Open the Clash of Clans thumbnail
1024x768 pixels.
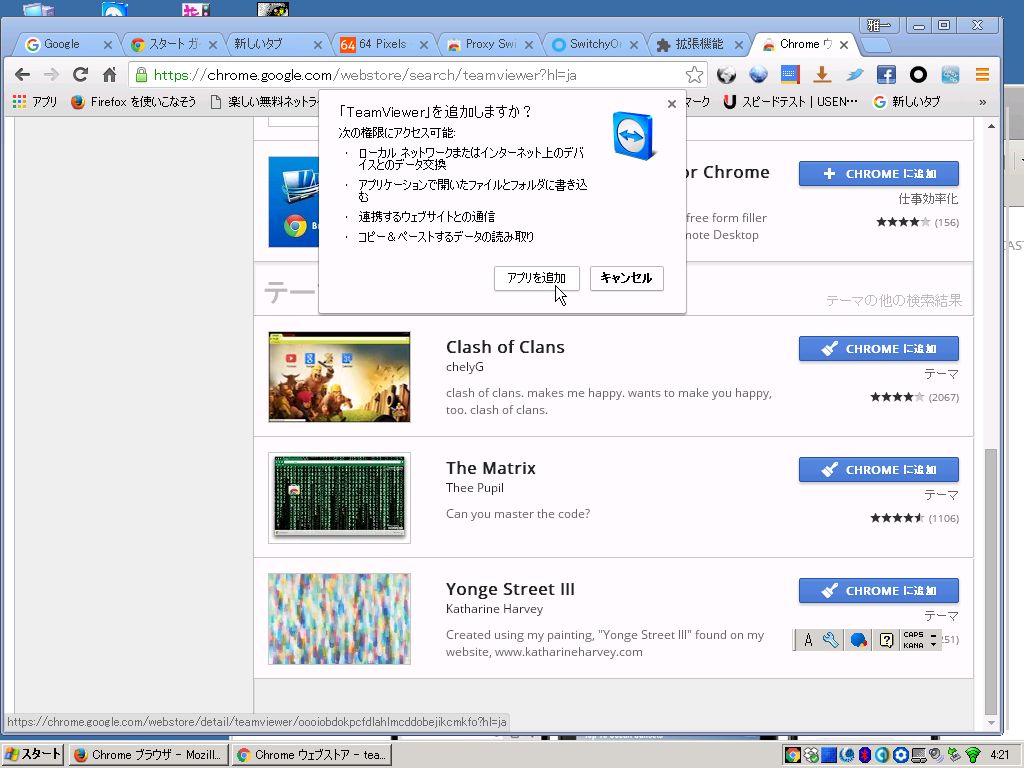339,377
